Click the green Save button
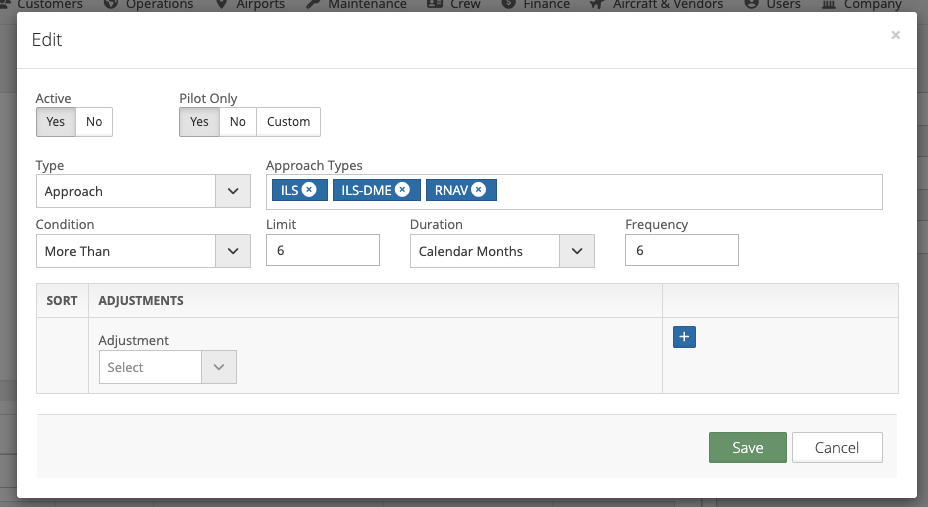The height and width of the screenshot is (507, 928). [x=747, y=447]
